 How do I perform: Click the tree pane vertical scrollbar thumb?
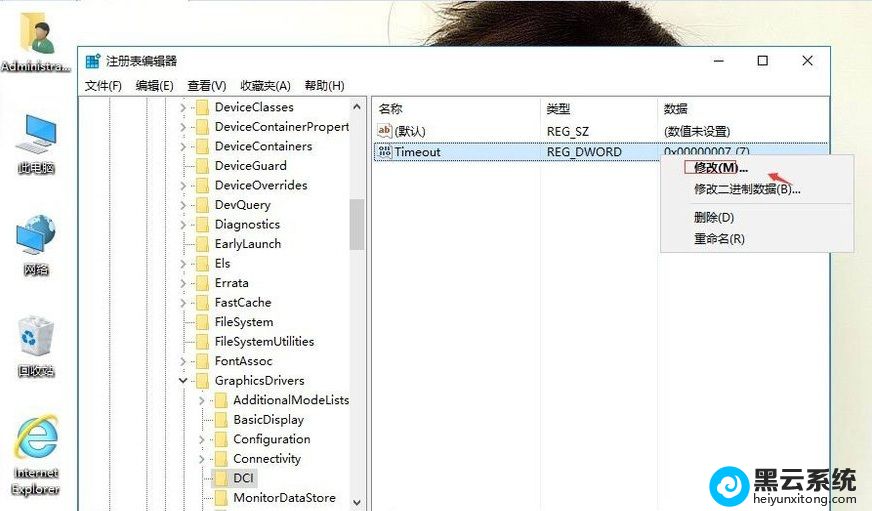coord(357,224)
